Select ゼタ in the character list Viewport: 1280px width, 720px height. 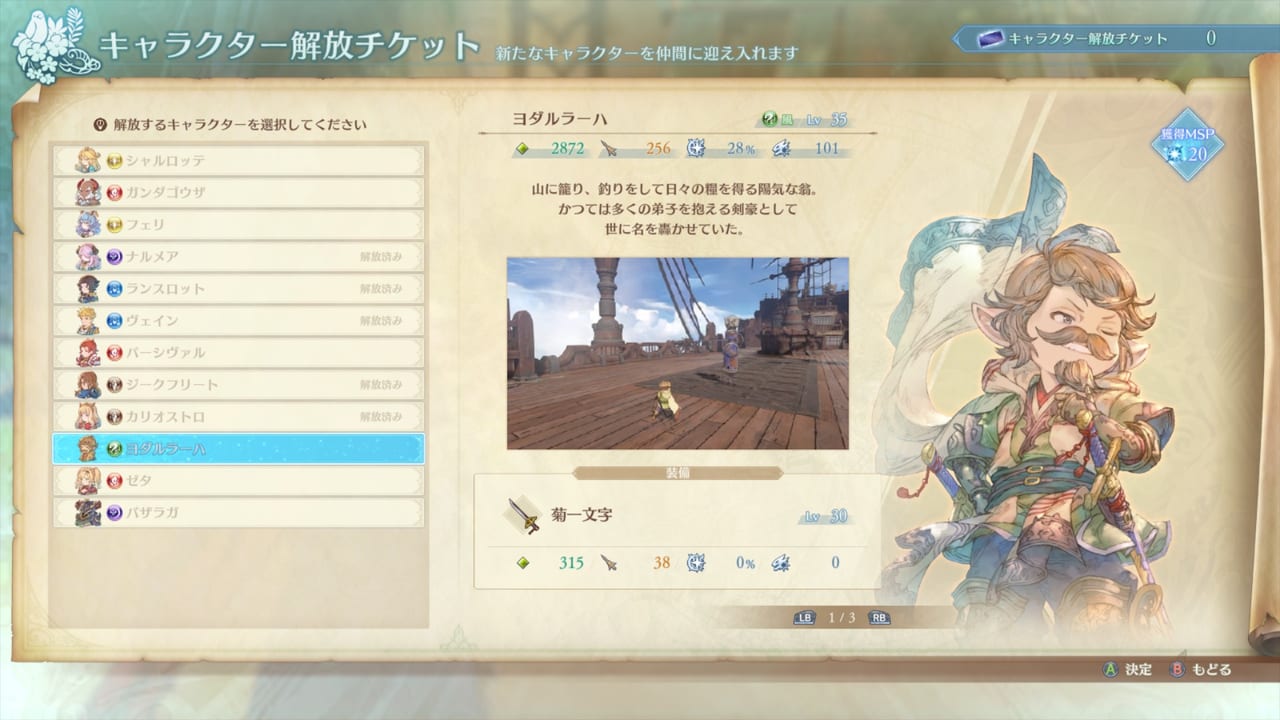pyautogui.click(x=238, y=480)
